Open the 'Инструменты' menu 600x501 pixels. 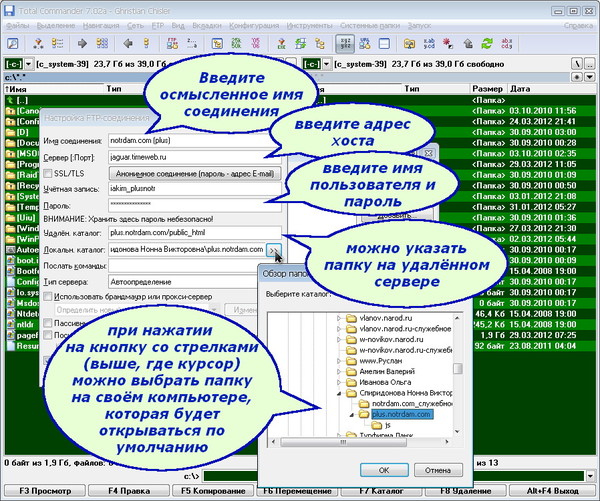[310, 26]
